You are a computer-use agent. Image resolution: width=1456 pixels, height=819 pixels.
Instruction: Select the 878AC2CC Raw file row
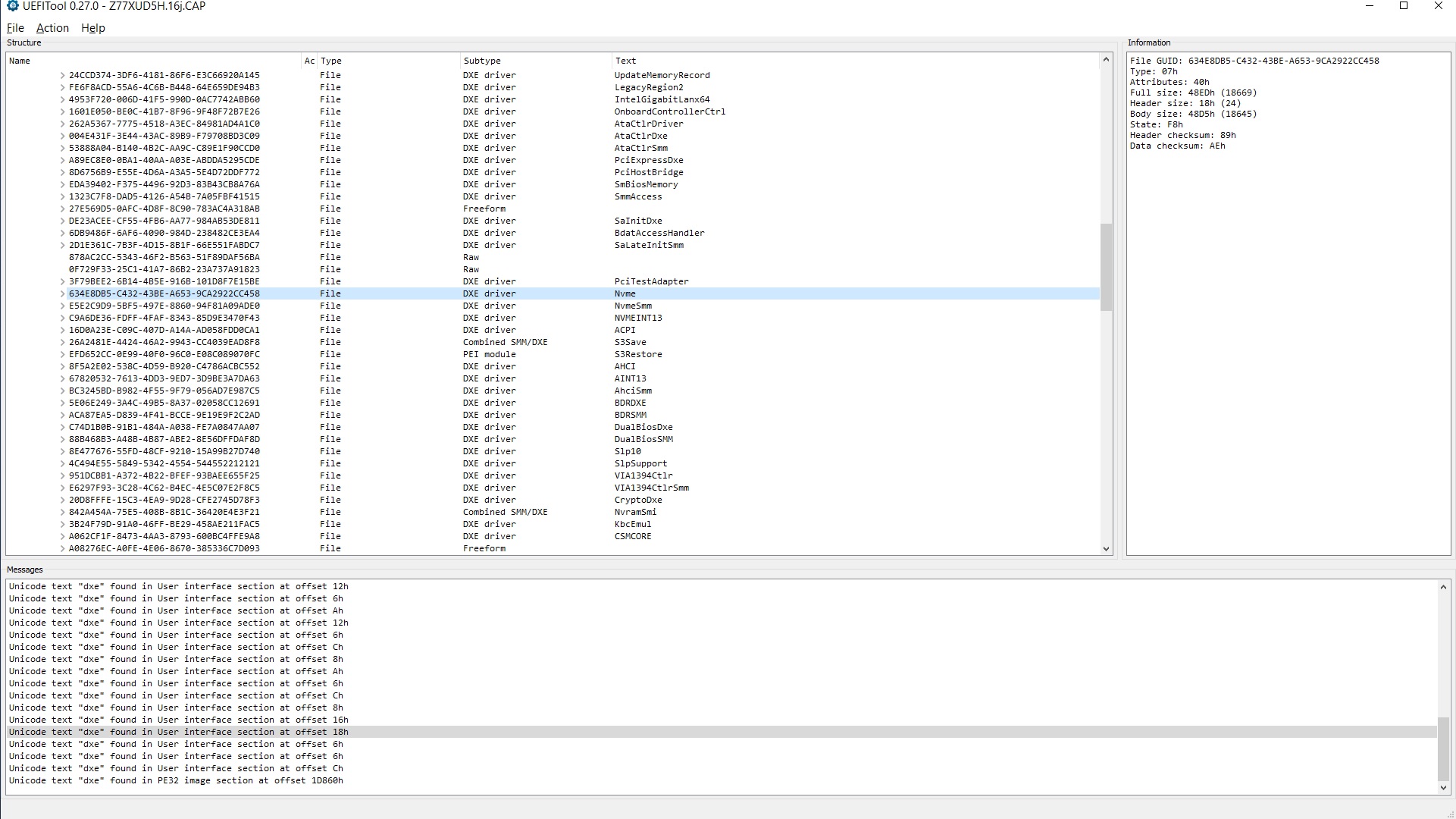[553, 257]
